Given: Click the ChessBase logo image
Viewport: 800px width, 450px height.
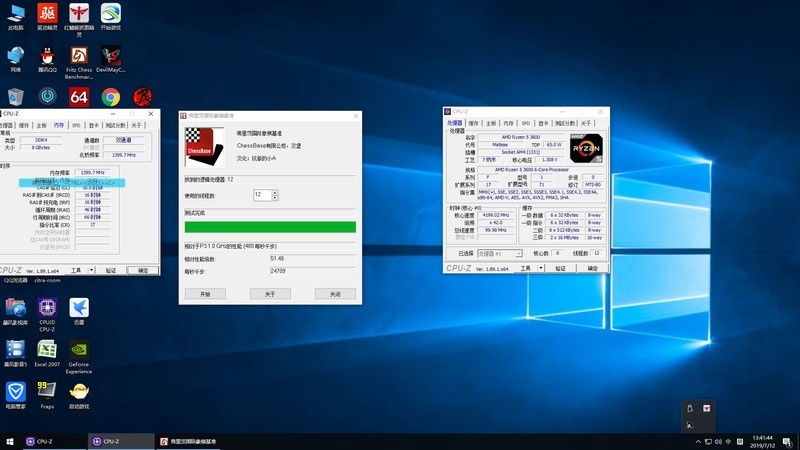Looking at the screenshot, I should 204,147.
